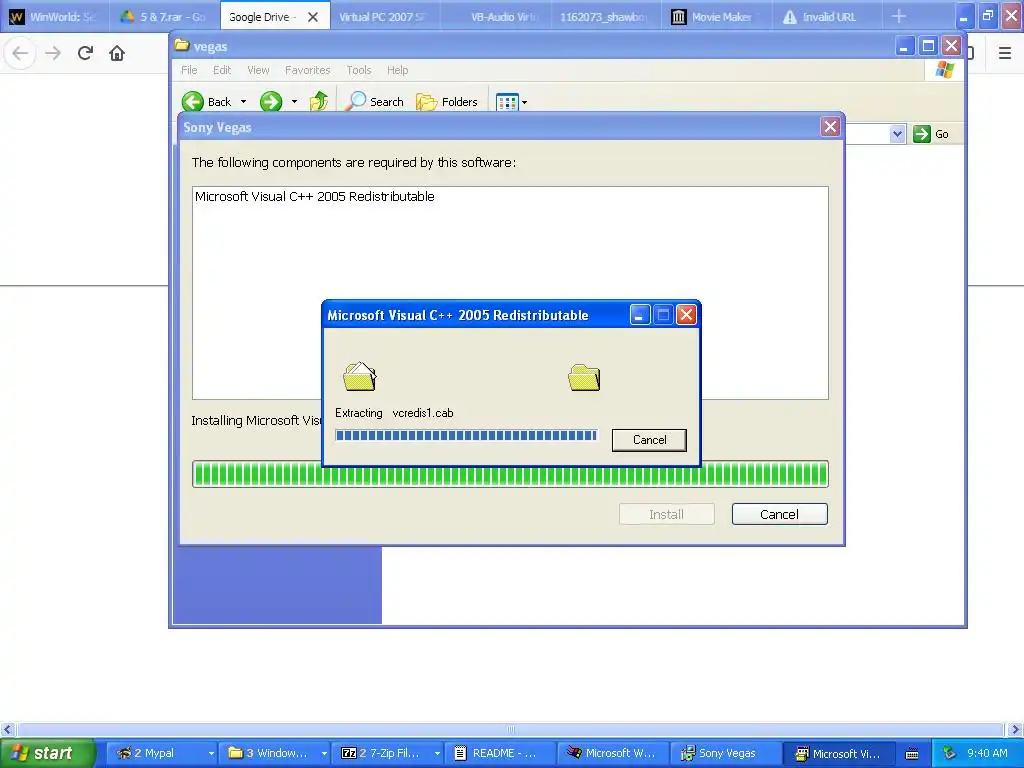This screenshot has height=768, width=1024.
Task: Switch to README taskbar window
Action: [500, 753]
